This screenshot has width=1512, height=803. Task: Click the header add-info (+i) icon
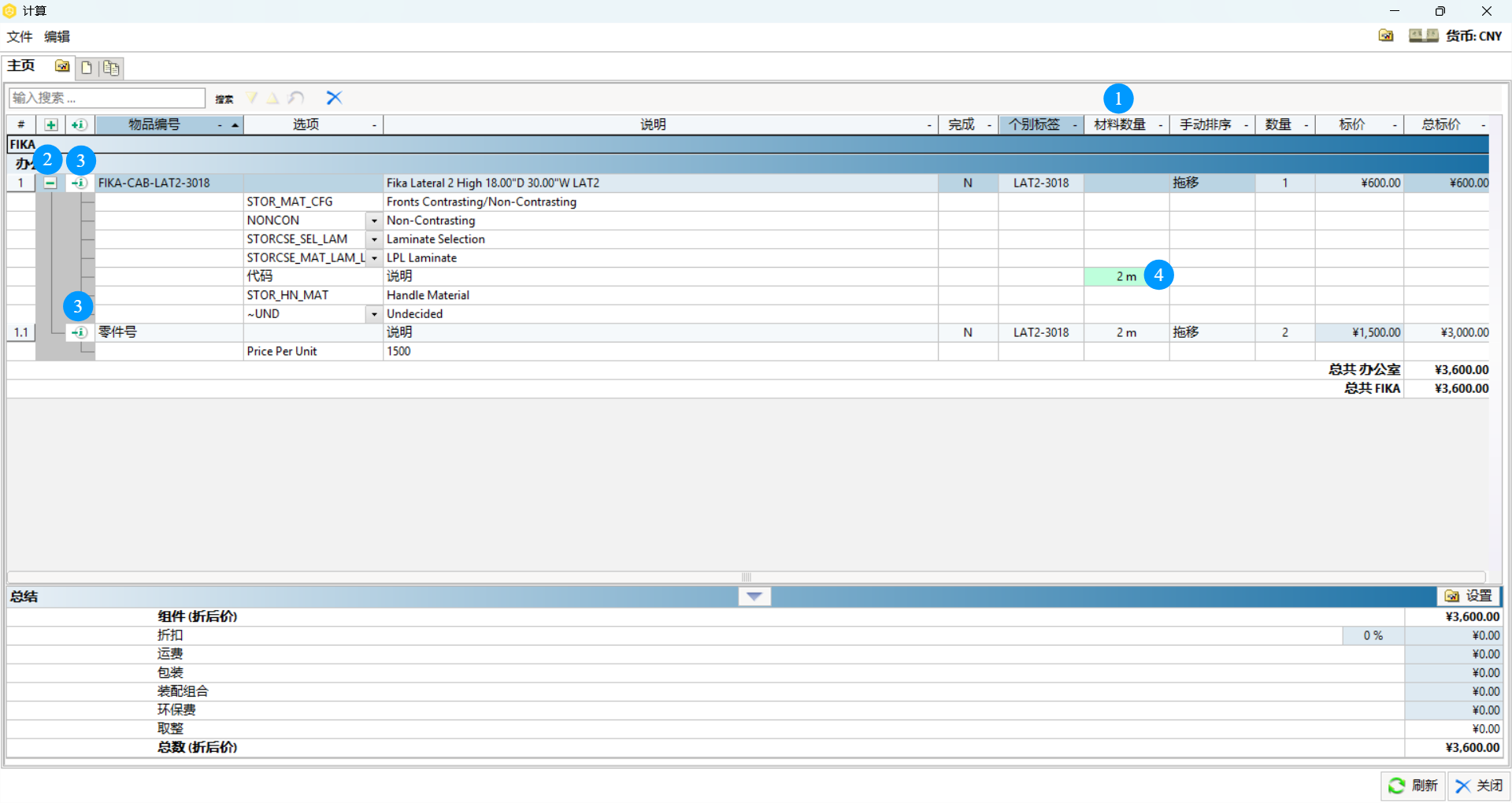(x=79, y=124)
